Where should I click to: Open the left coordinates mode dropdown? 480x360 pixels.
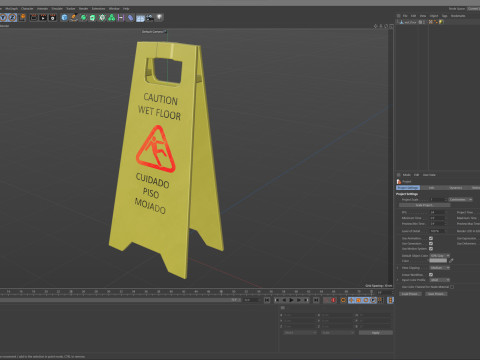(299, 333)
